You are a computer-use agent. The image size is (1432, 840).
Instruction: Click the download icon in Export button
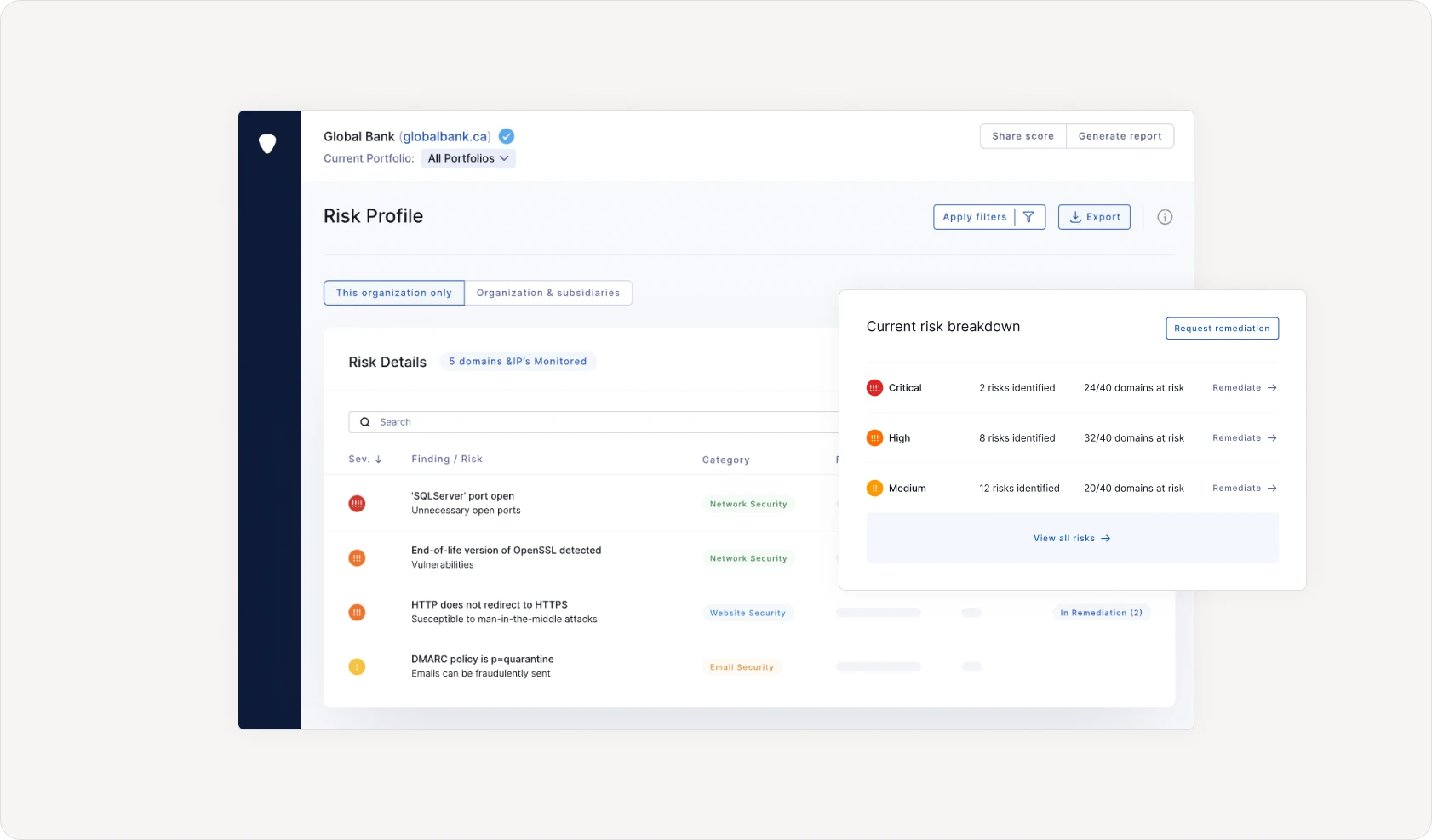tap(1075, 217)
